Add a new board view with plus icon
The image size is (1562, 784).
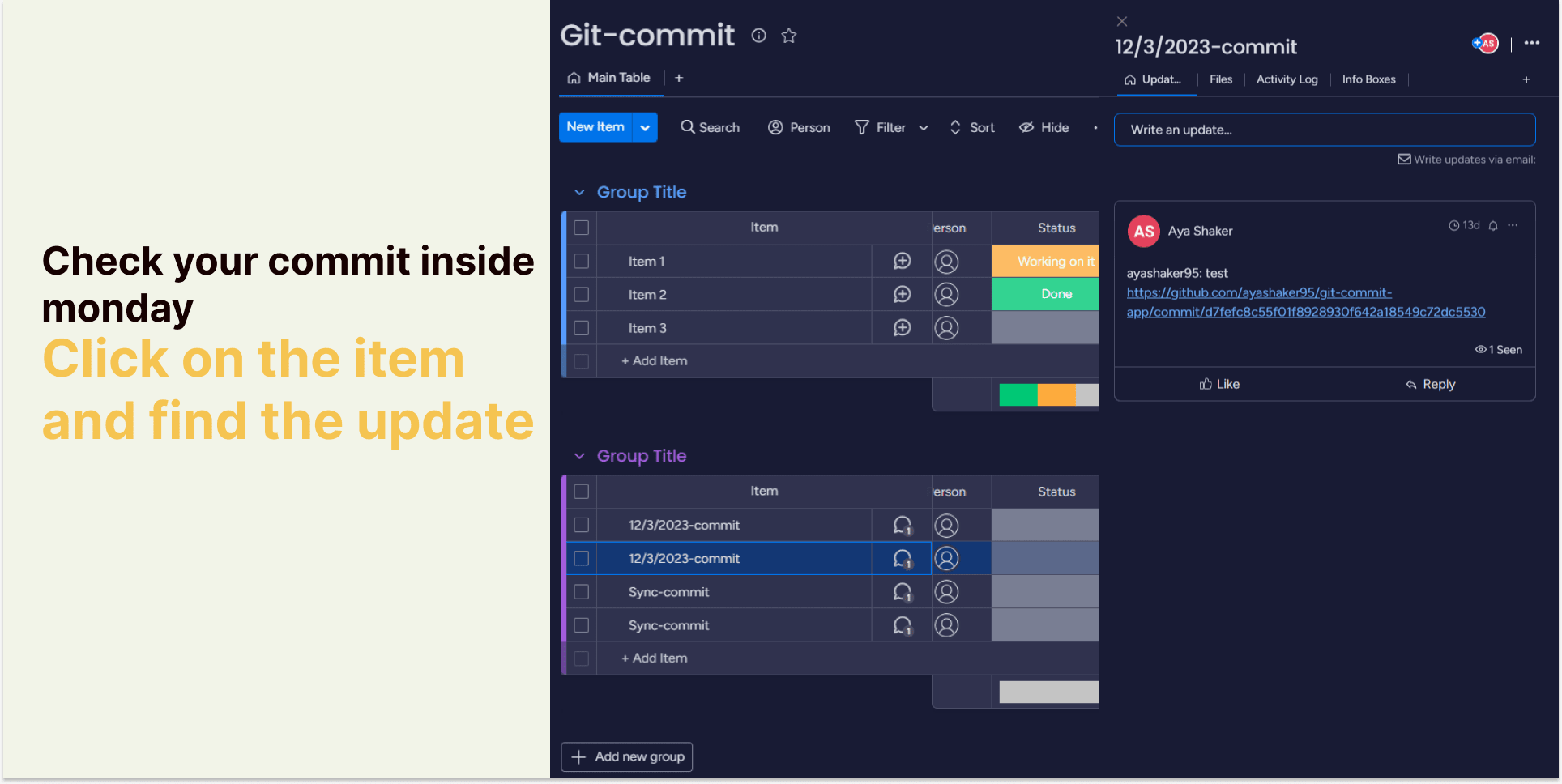click(x=679, y=78)
